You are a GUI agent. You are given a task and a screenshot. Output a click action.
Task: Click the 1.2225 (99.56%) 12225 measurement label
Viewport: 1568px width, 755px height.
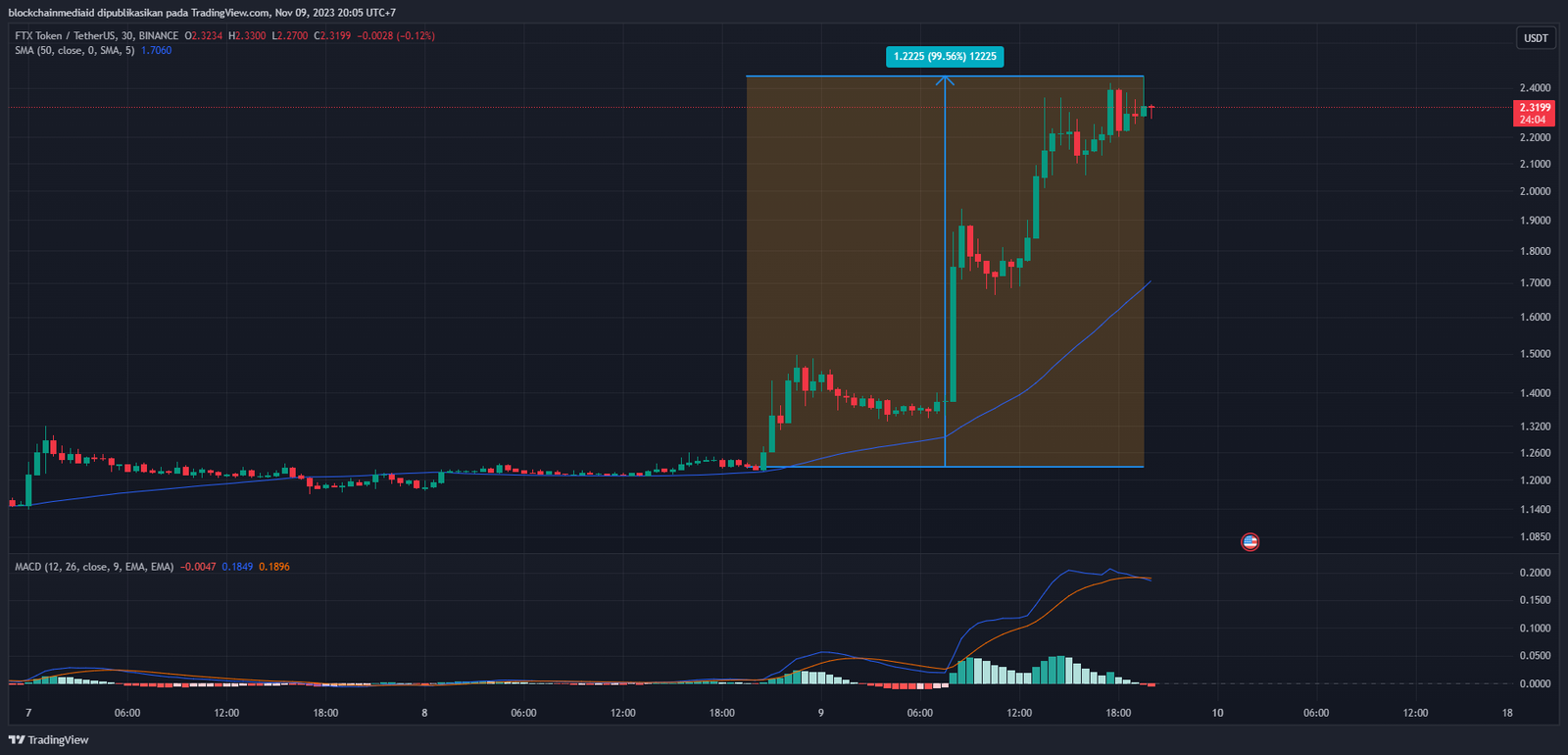point(945,57)
